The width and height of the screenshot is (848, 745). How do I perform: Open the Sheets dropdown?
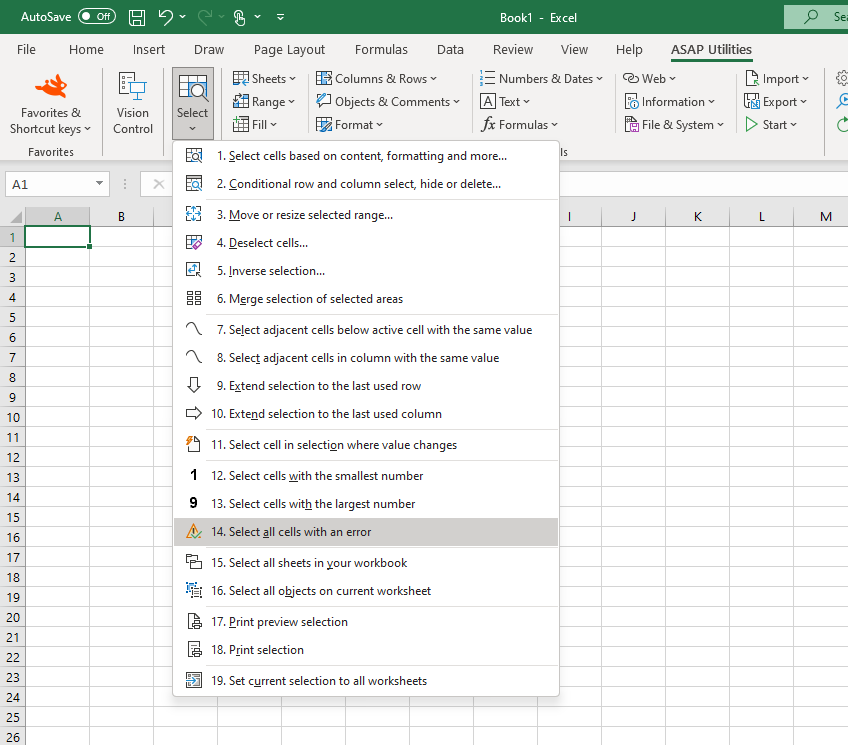click(x=264, y=78)
